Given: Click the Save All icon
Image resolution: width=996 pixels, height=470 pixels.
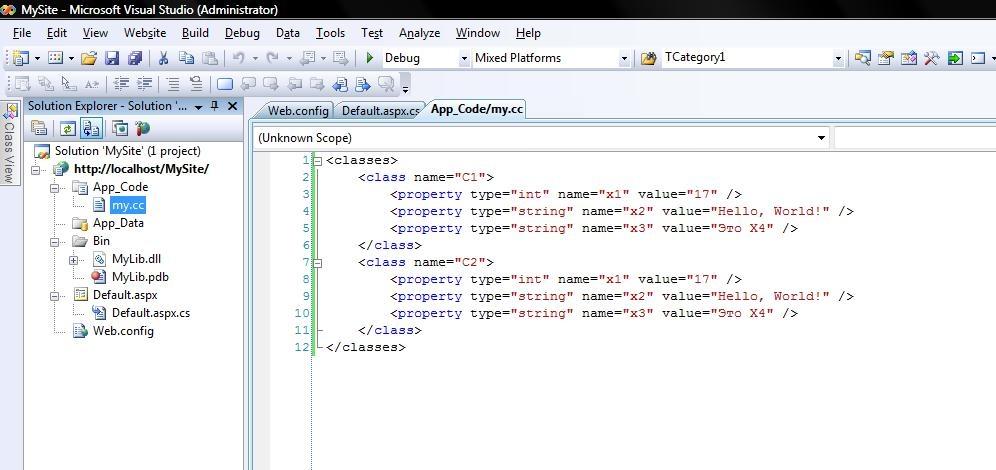Looking at the screenshot, I should (x=134, y=58).
